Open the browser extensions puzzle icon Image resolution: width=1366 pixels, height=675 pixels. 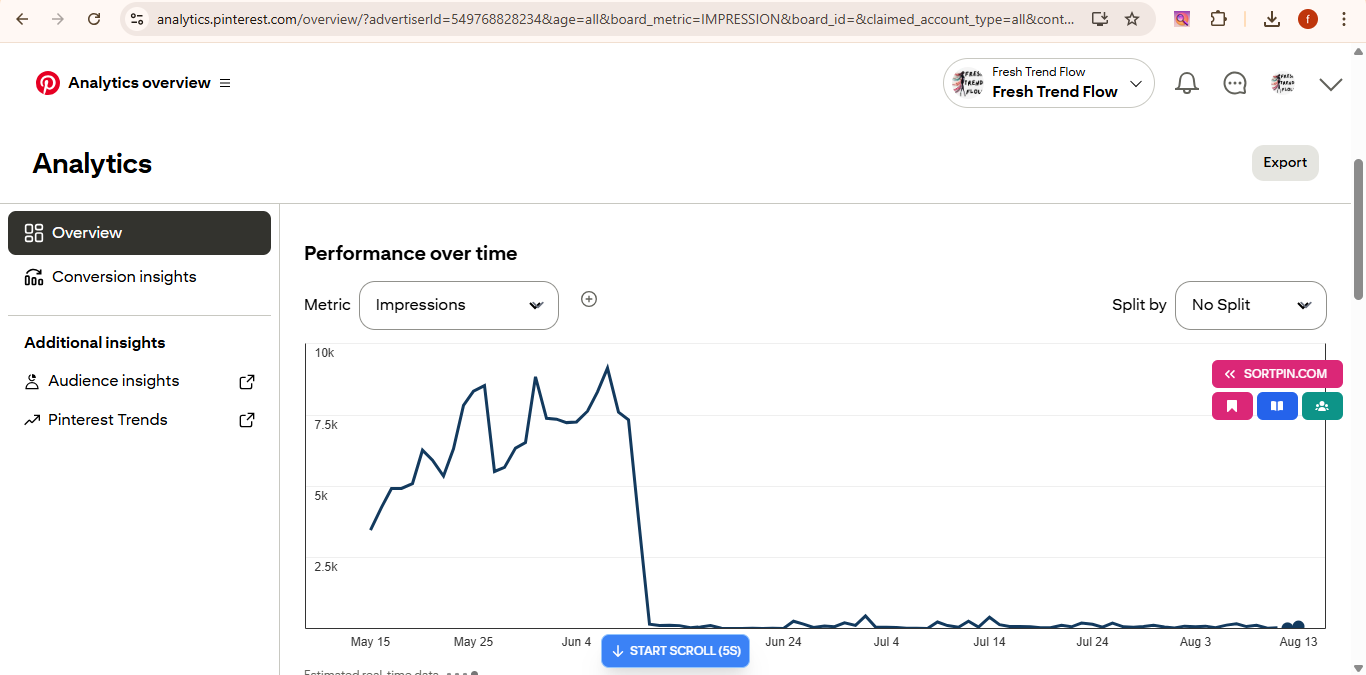[1218, 19]
